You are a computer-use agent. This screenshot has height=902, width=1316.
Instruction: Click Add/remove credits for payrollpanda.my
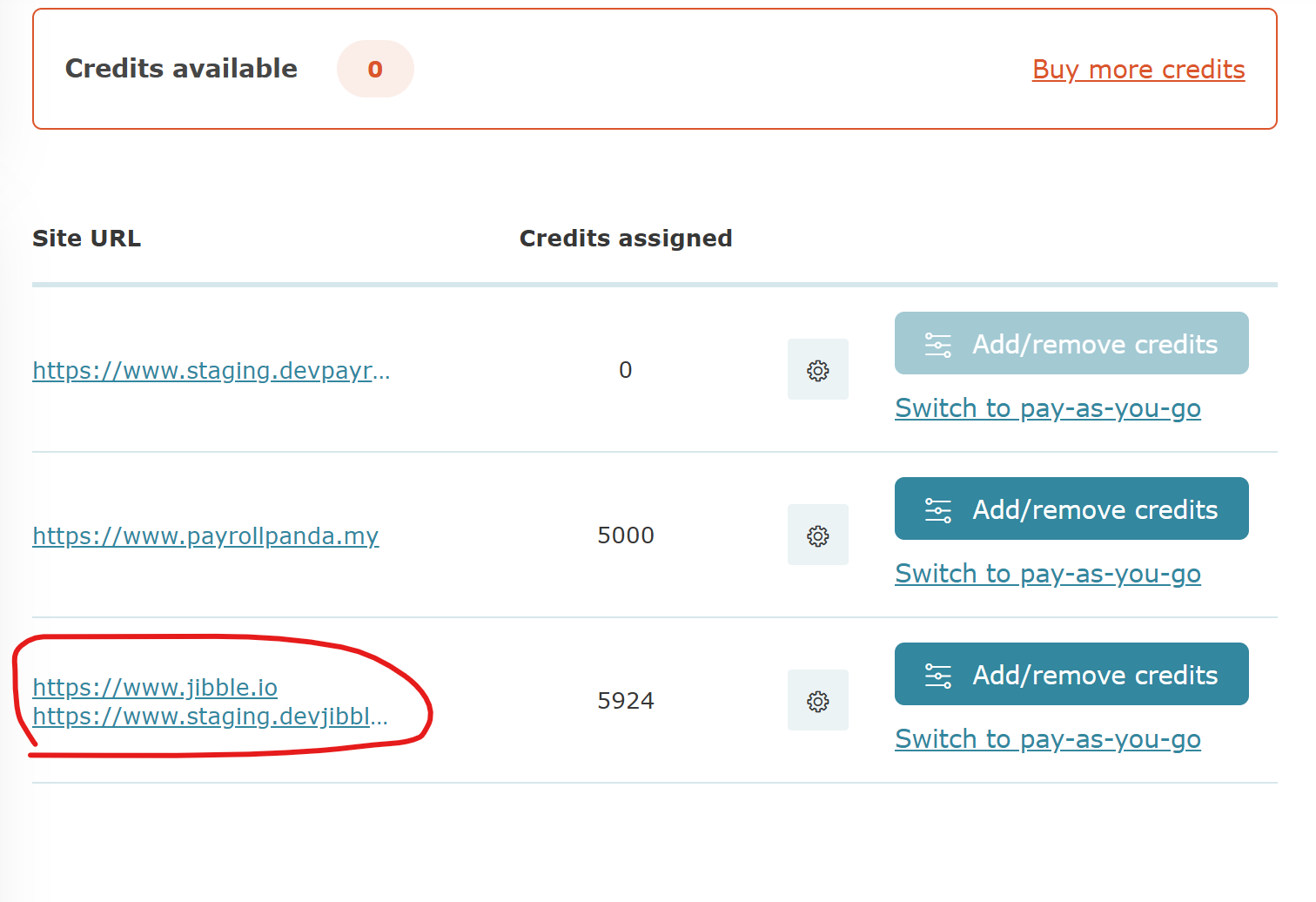pyautogui.click(x=1071, y=508)
